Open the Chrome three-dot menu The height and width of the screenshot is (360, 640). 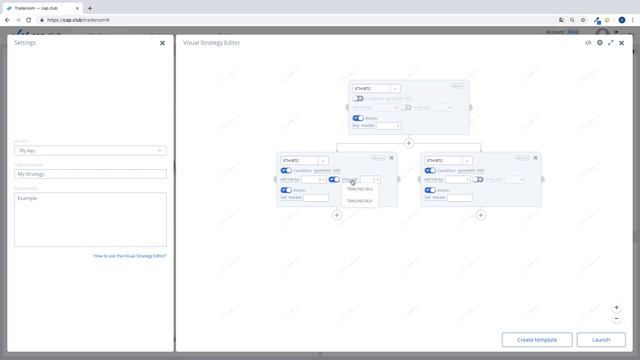[633, 20]
